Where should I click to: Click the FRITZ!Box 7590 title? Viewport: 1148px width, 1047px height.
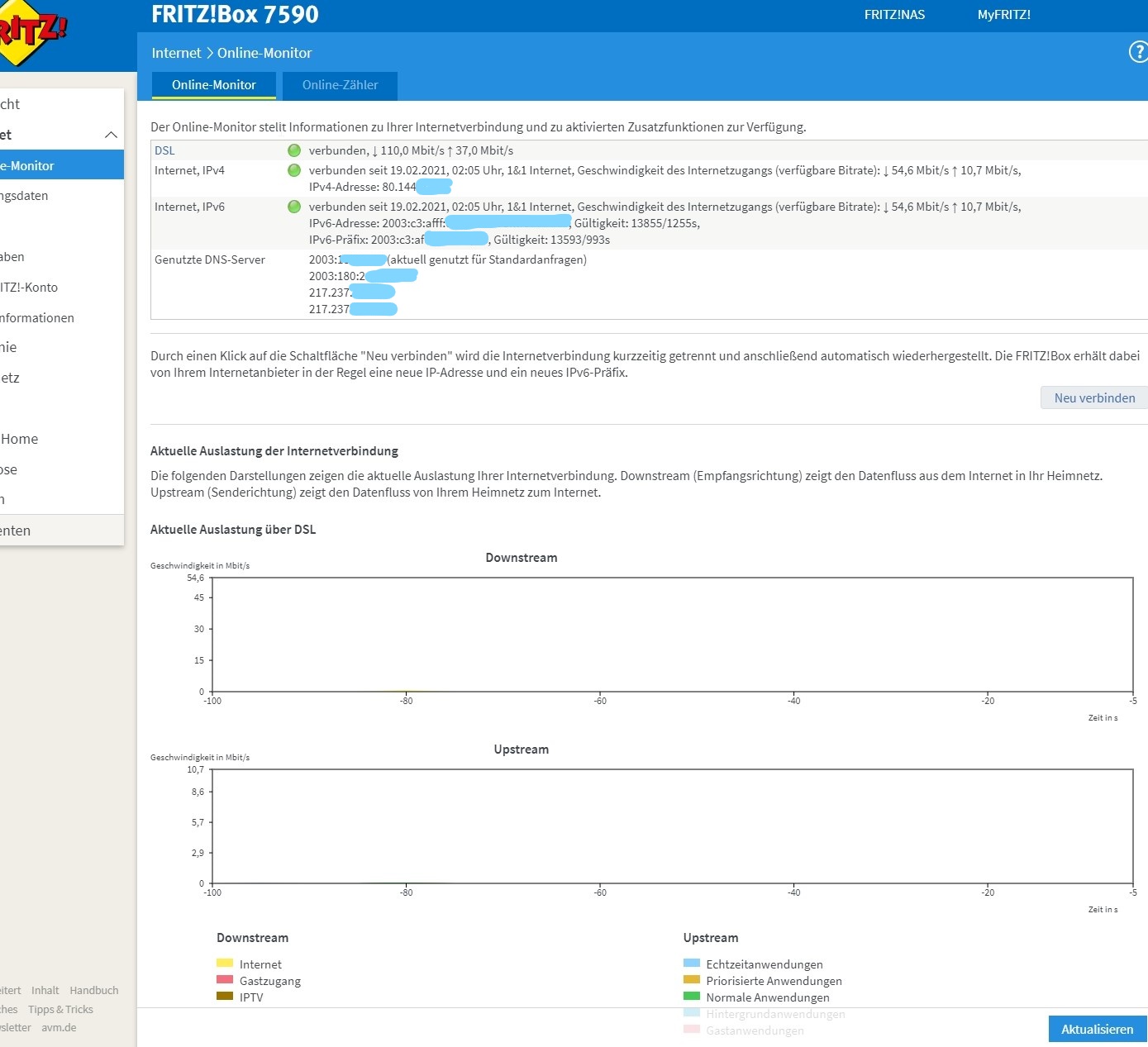(235, 14)
